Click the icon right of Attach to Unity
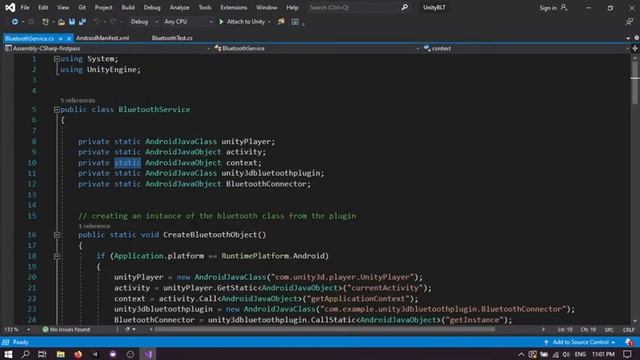The image size is (640, 360). coord(281,22)
